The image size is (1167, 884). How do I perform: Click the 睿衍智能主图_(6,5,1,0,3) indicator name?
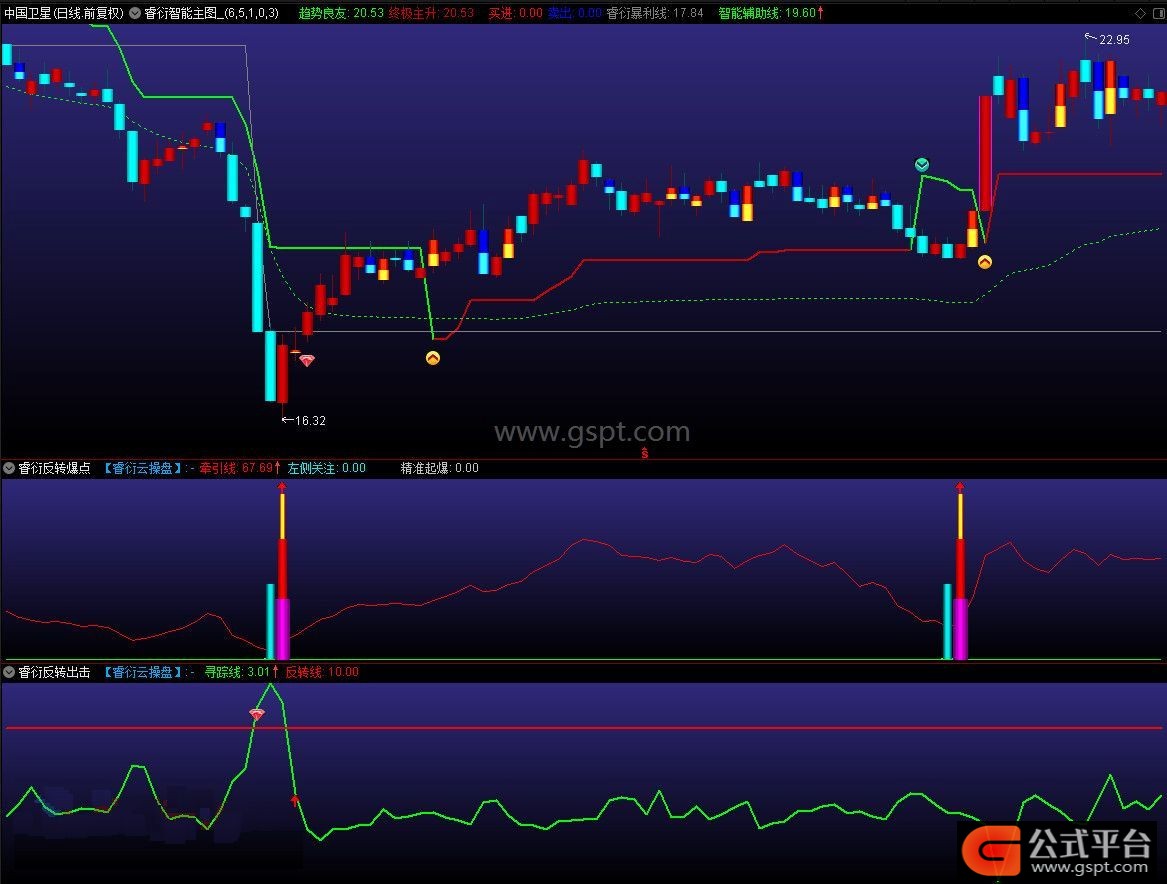point(211,13)
